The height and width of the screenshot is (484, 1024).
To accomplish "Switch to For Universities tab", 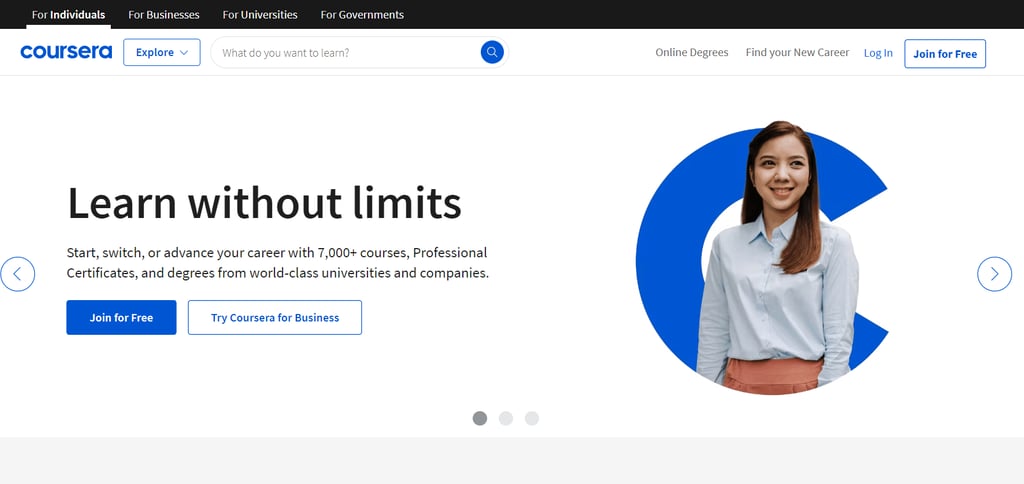I will click(x=260, y=14).
